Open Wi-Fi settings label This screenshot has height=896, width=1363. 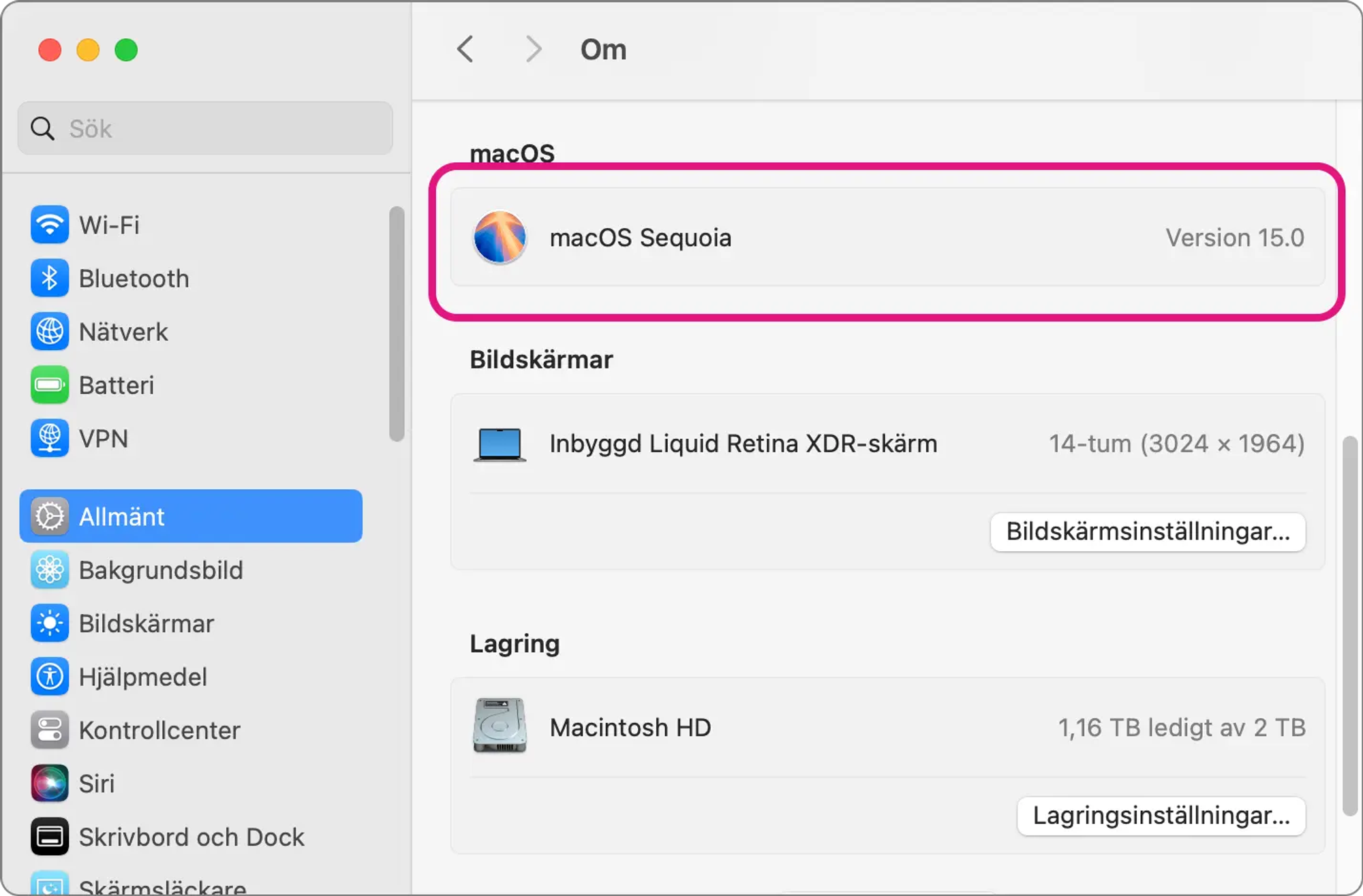109,225
